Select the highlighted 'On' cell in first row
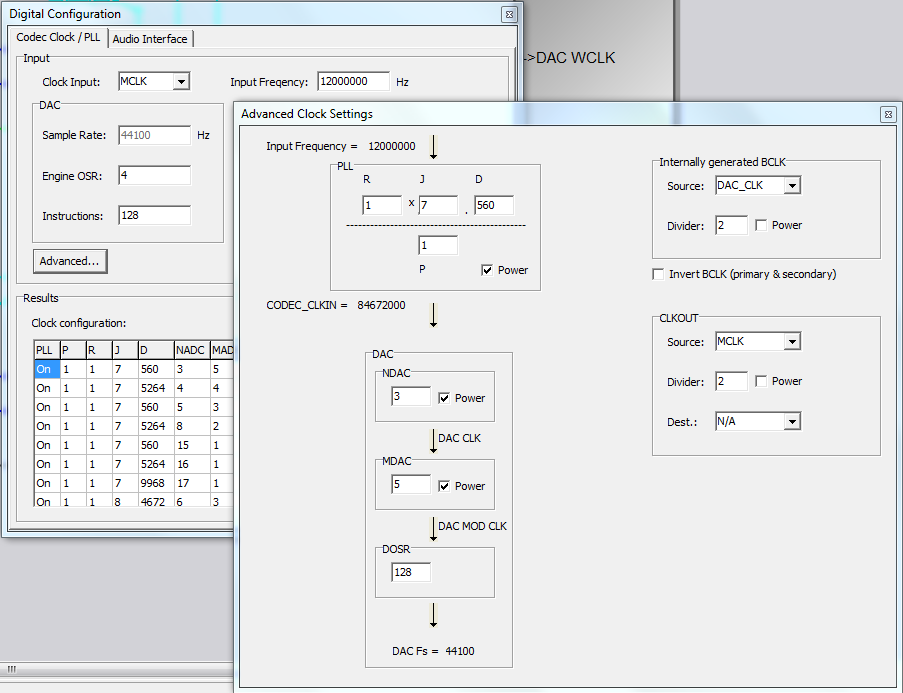Screen dimensions: 903x693 coord(47,369)
